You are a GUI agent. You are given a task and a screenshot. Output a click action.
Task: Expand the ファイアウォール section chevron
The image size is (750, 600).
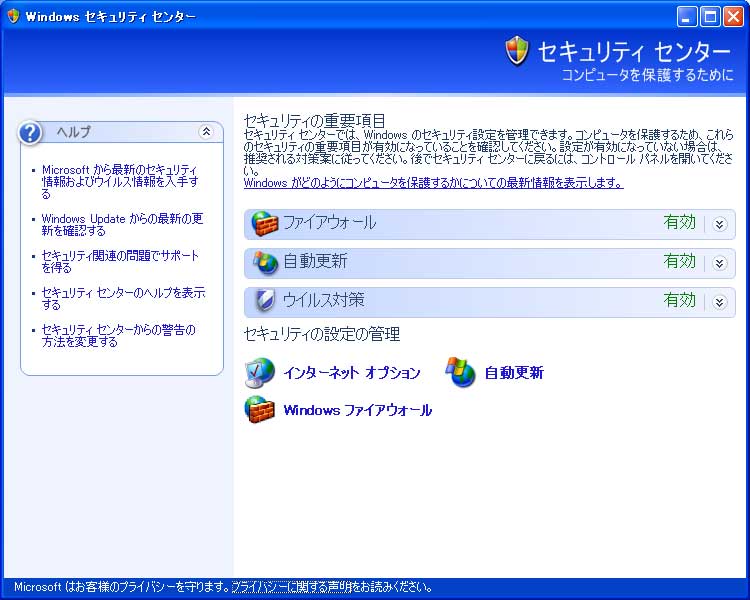719,224
